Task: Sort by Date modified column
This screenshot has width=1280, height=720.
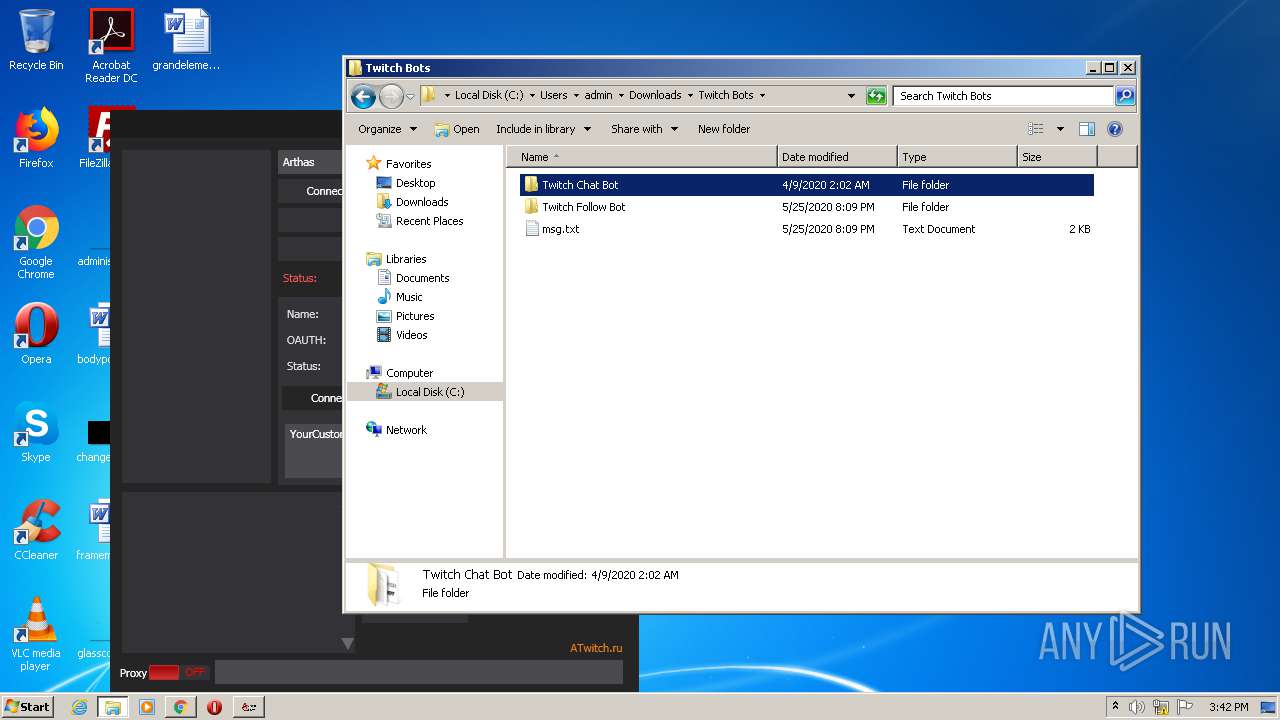Action: pos(837,157)
